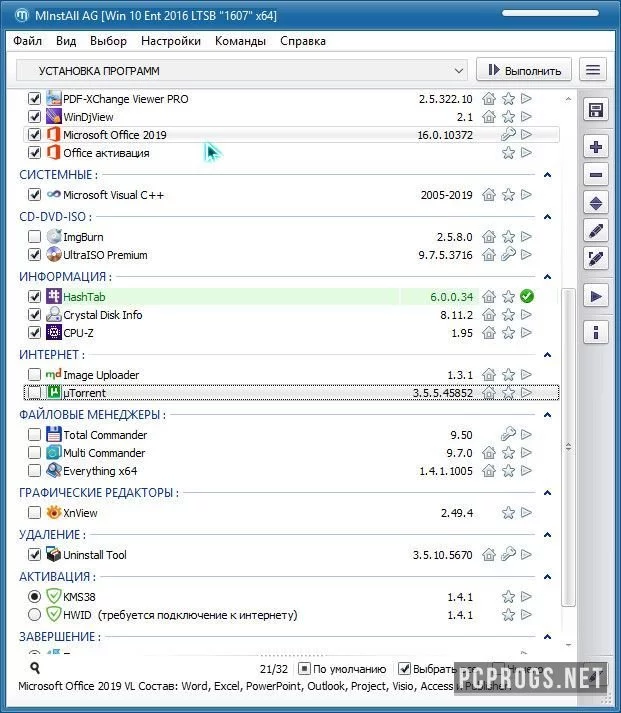Click home icon for Multi Commander
Image resolution: width=621 pixels, height=713 pixels.
click(x=489, y=452)
